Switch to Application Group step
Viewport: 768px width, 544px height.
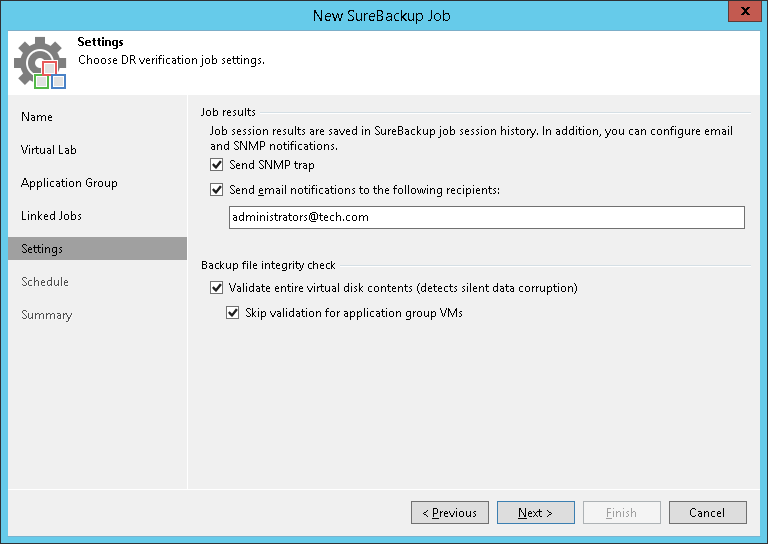(69, 183)
